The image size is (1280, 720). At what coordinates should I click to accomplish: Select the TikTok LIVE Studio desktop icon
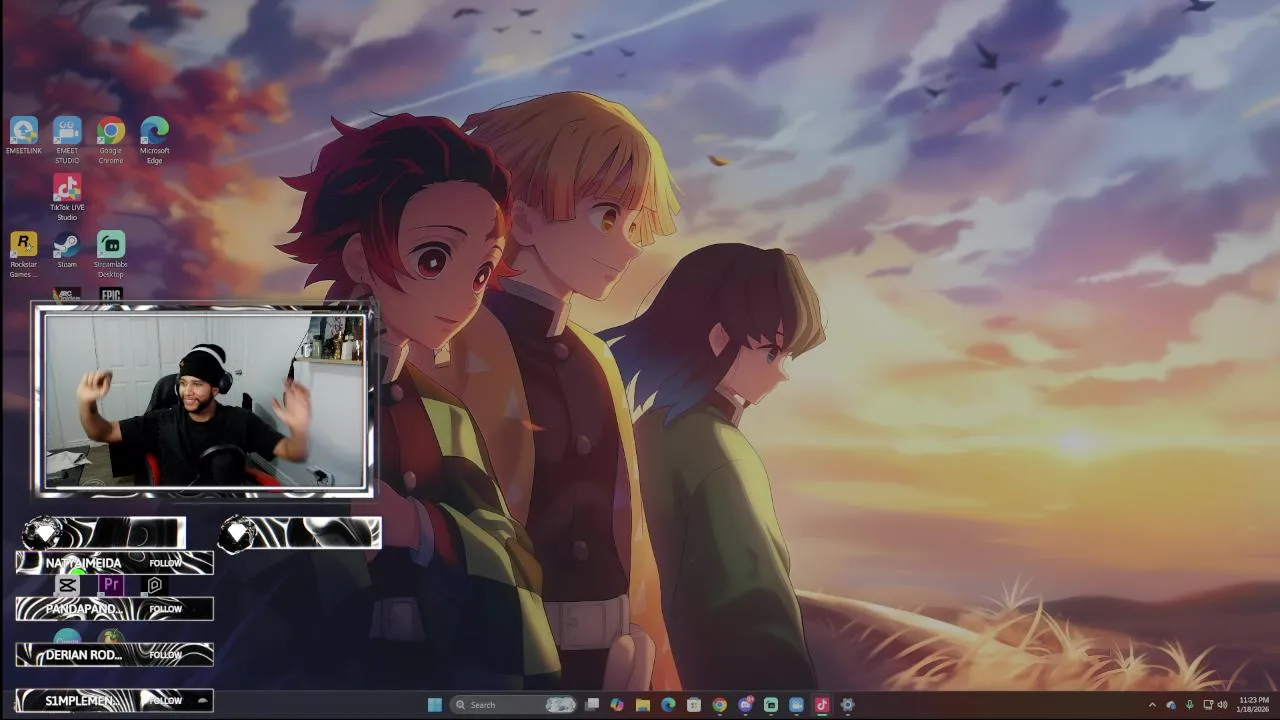(67, 197)
